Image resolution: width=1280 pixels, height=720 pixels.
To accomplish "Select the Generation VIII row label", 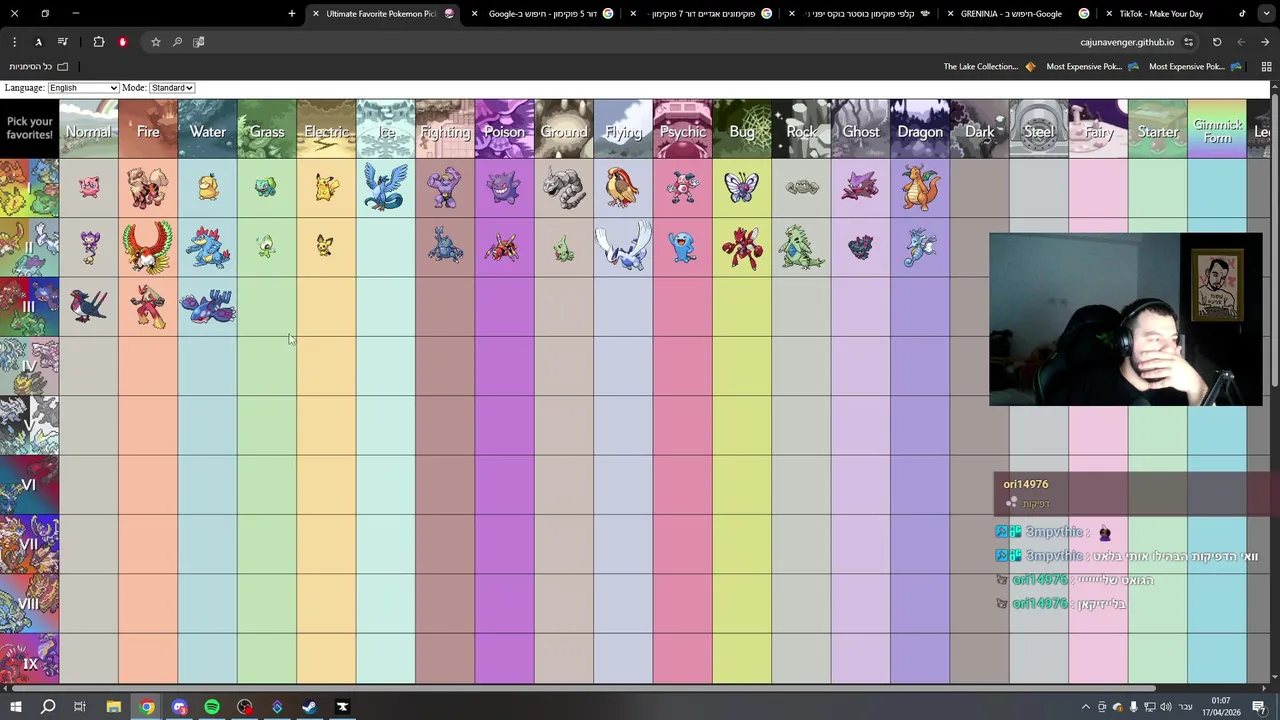I will [x=29, y=604].
